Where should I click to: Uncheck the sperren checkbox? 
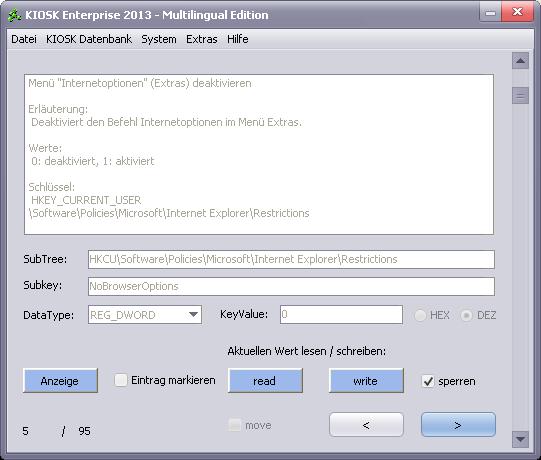[428, 381]
